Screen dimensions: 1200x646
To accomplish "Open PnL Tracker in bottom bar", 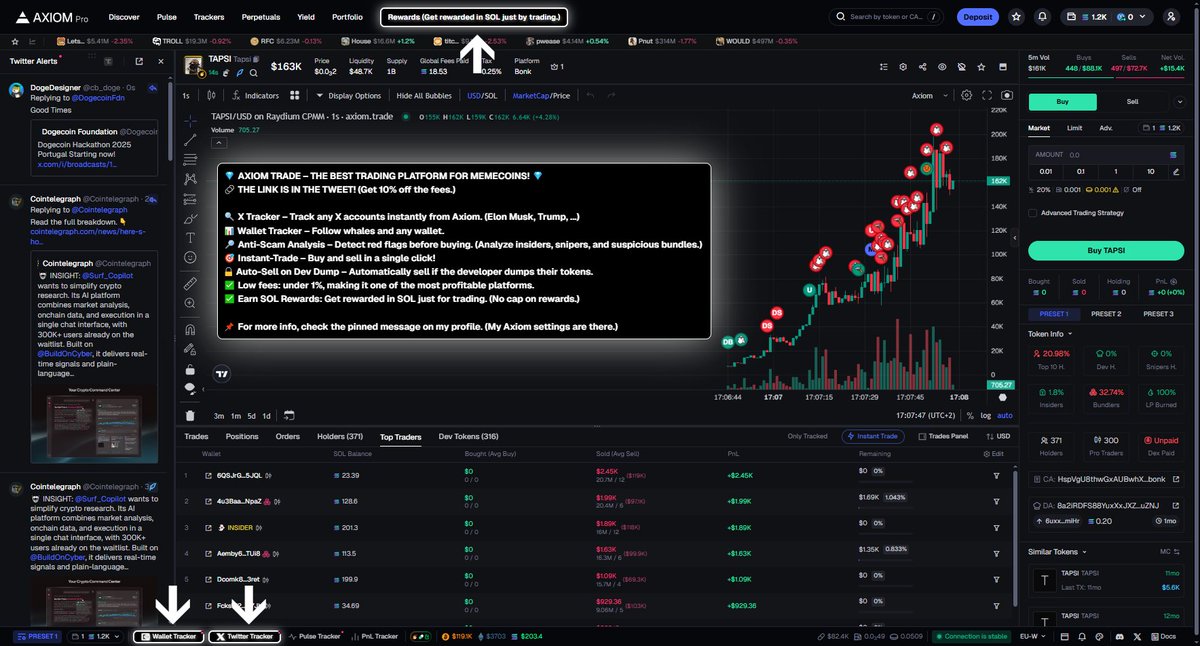I will coord(374,636).
